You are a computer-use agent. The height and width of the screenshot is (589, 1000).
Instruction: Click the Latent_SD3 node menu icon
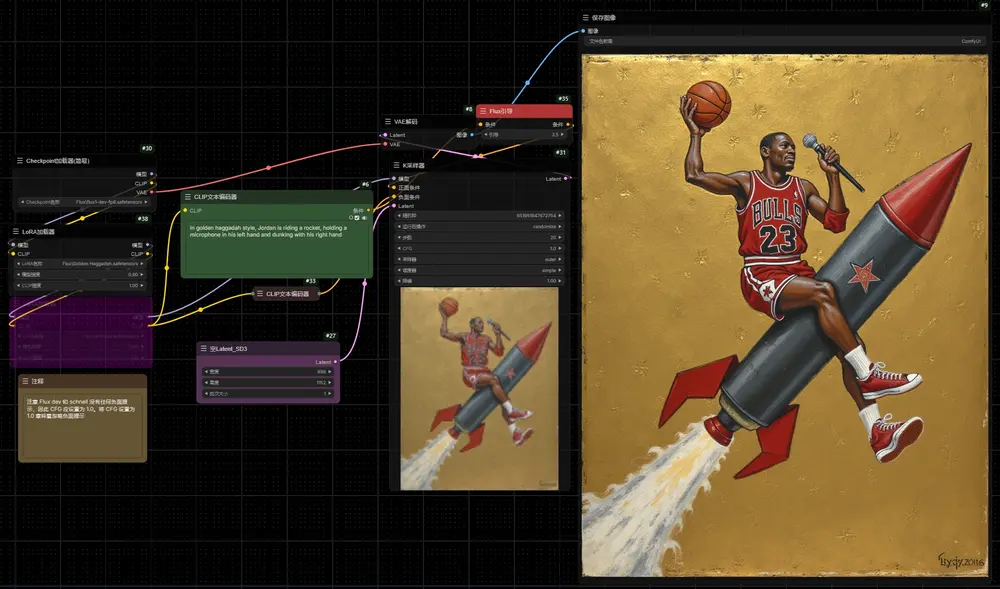(x=203, y=349)
